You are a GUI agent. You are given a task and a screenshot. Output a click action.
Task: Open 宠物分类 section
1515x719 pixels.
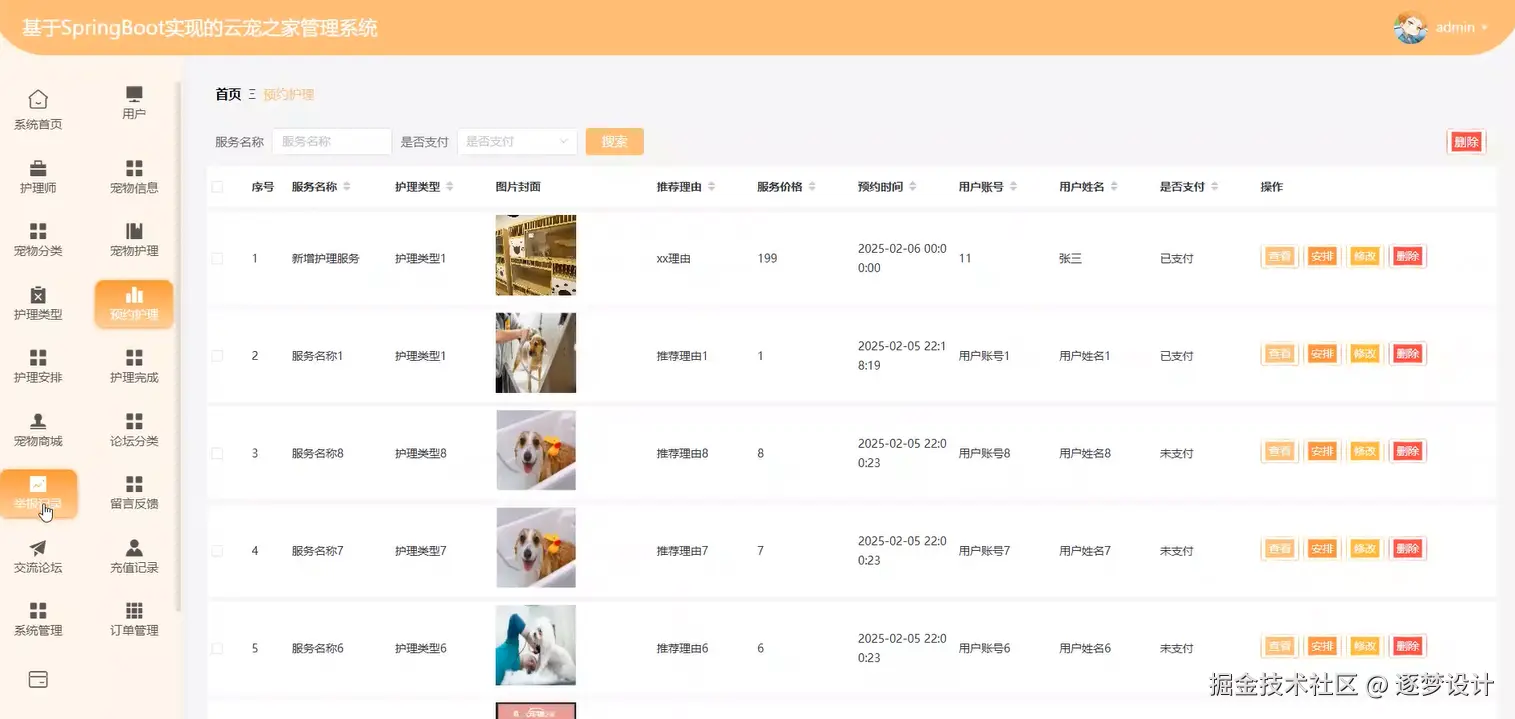tap(38, 239)
